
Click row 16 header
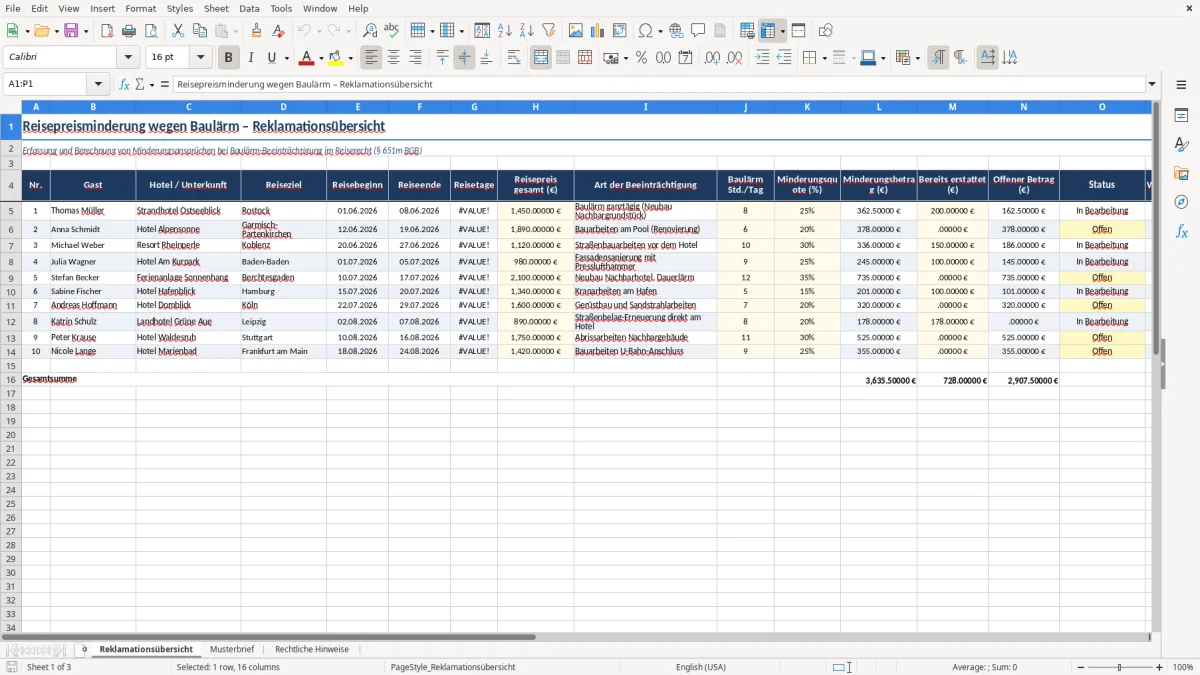click(x=11, y=380)
